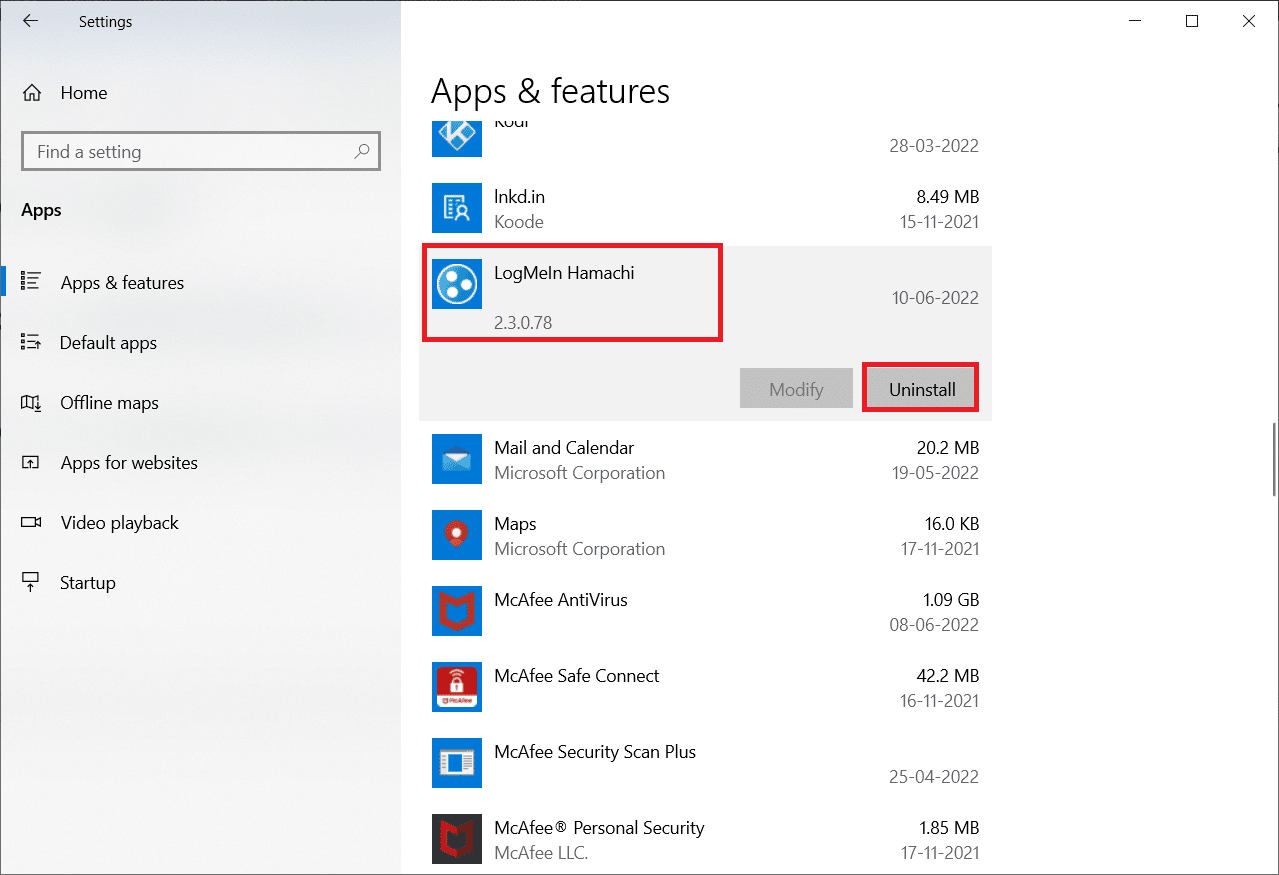This screenshot has height=875, width=1279.
Task: Select the McAfee Safe Connect entry
Action: pos(705,688)
